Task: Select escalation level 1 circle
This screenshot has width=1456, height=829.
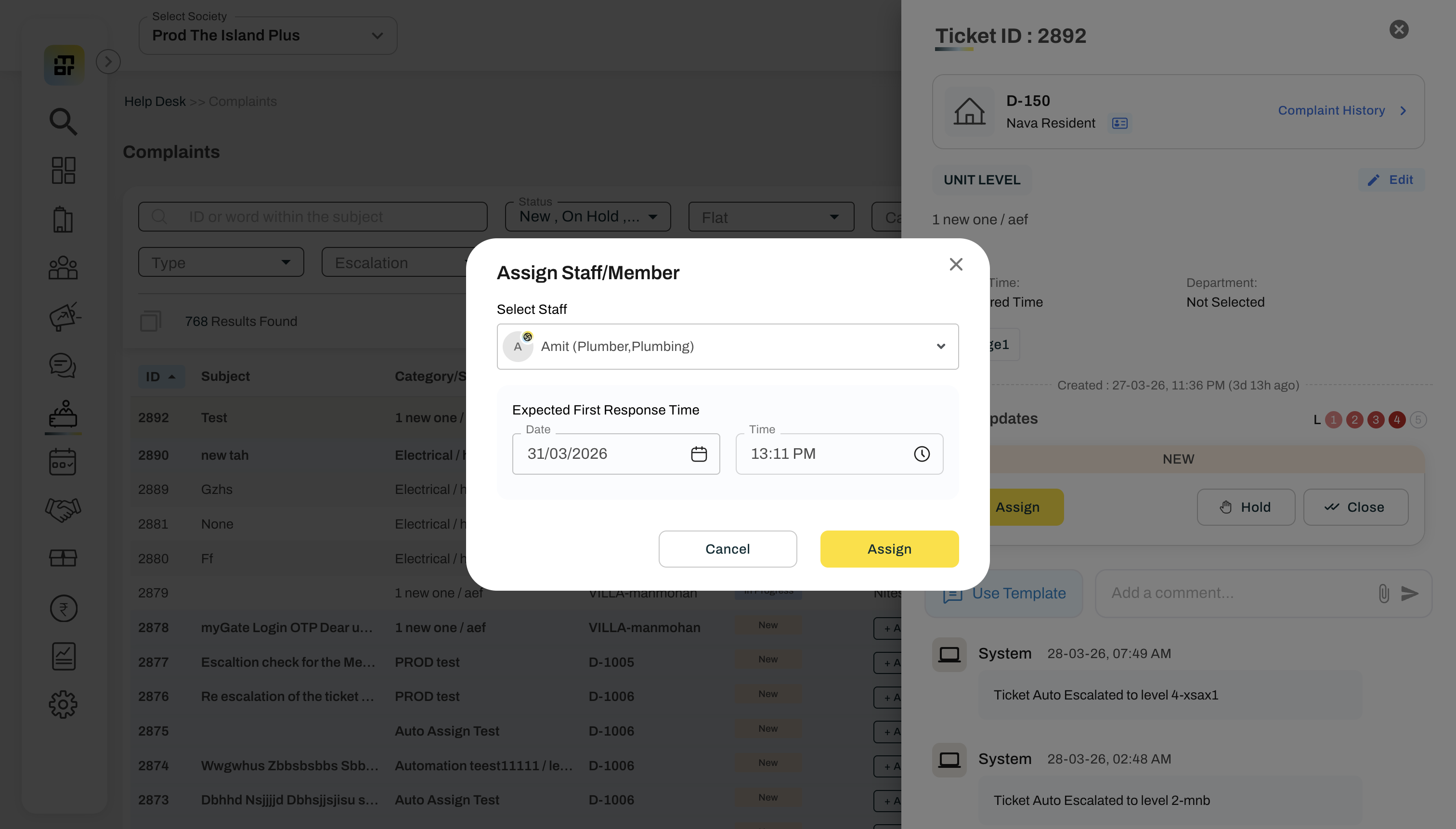Action: 1334,420
